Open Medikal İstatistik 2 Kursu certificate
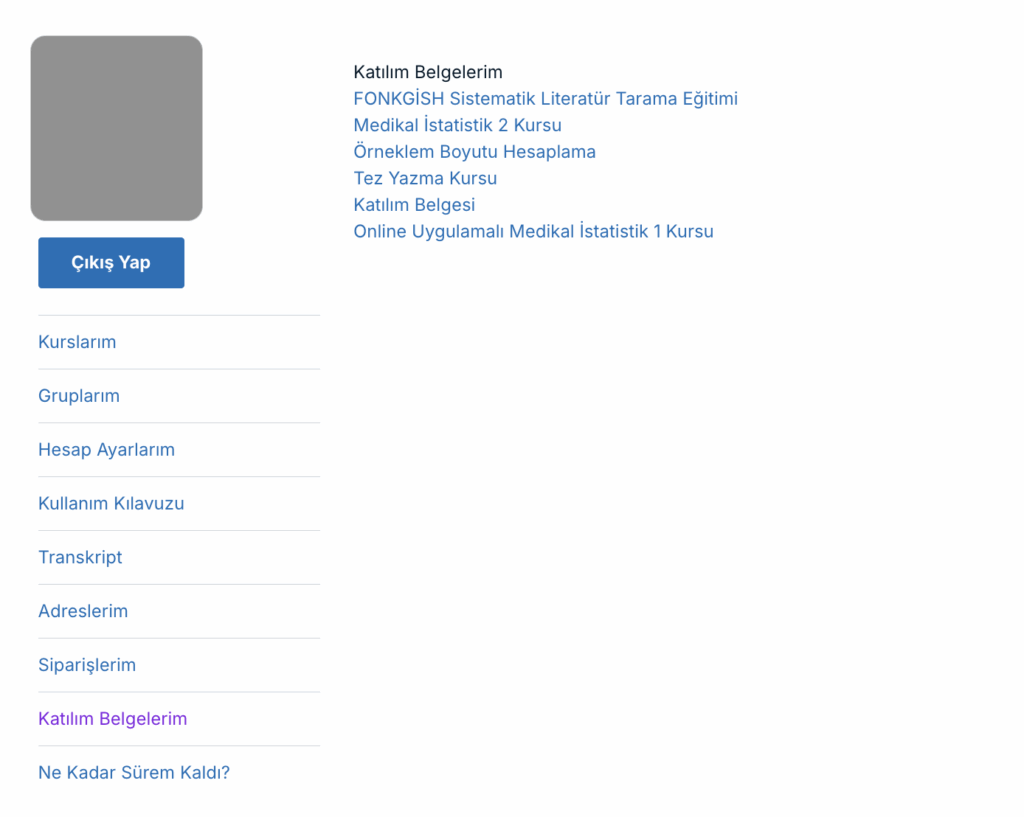The image size is (1024, 817). [x=457, y=125]
